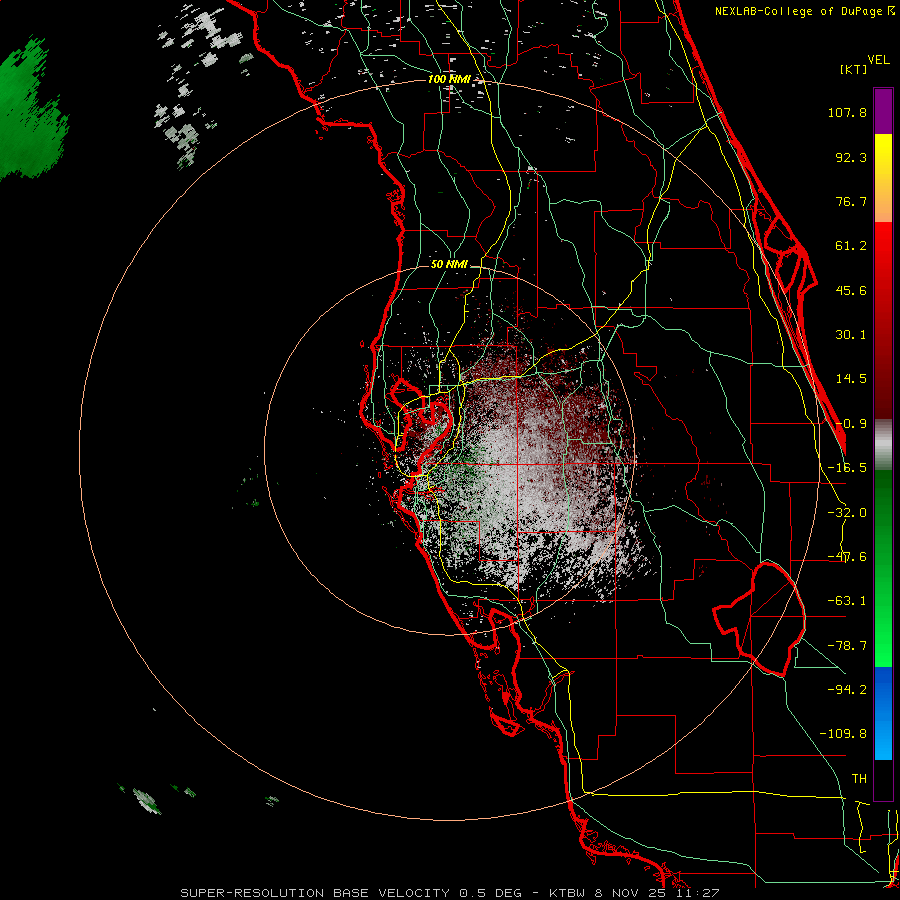This screenshot has width=900, height=900.
Task: Click the 76.7 legend value
Action: [x=851, y=201]
